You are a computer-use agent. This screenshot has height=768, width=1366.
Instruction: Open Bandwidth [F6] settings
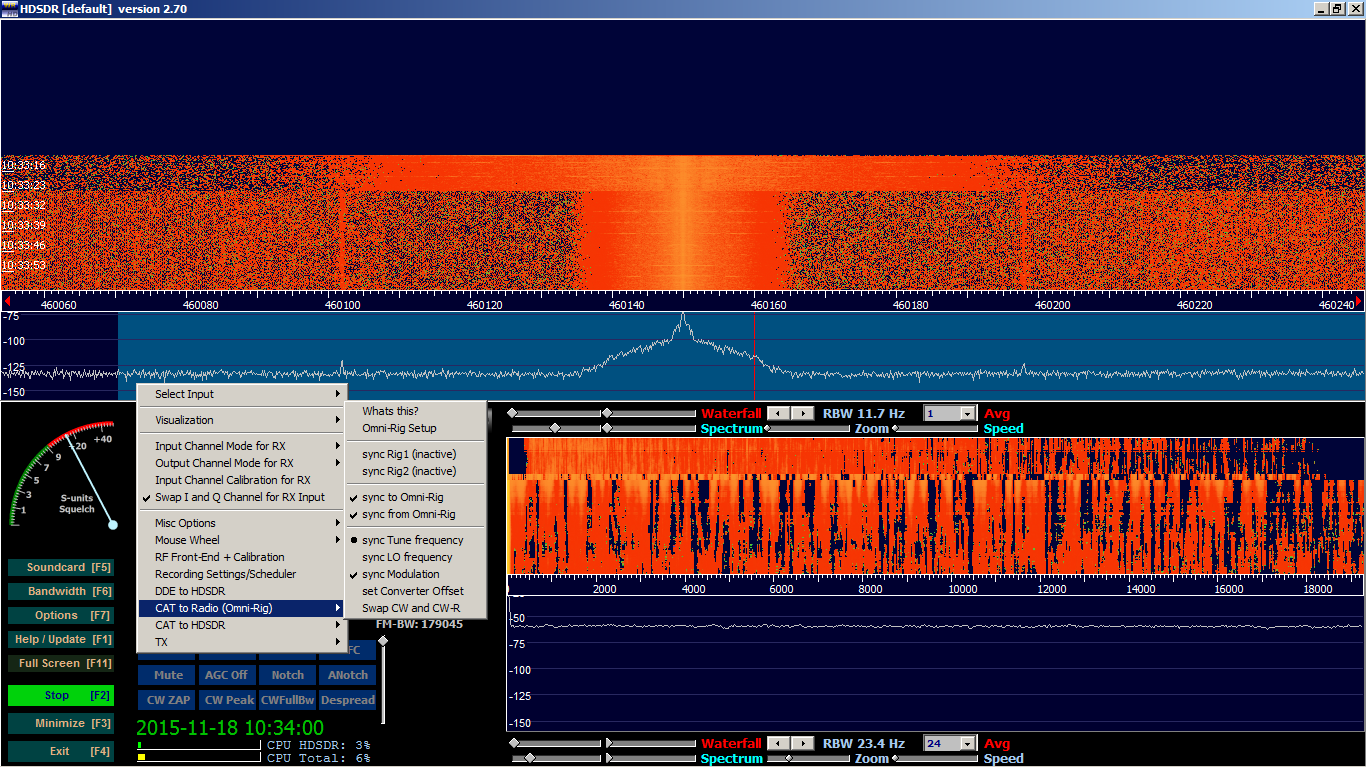61,591
